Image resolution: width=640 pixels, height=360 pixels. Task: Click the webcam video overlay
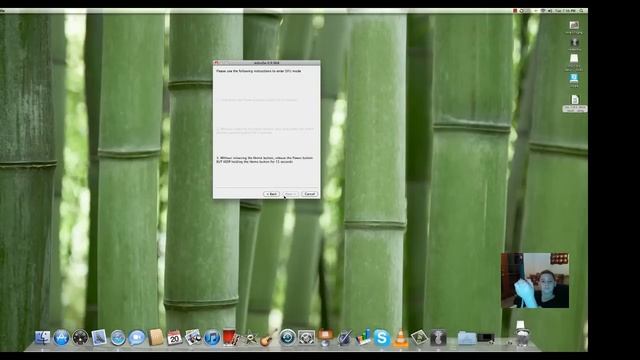point(535,280)
